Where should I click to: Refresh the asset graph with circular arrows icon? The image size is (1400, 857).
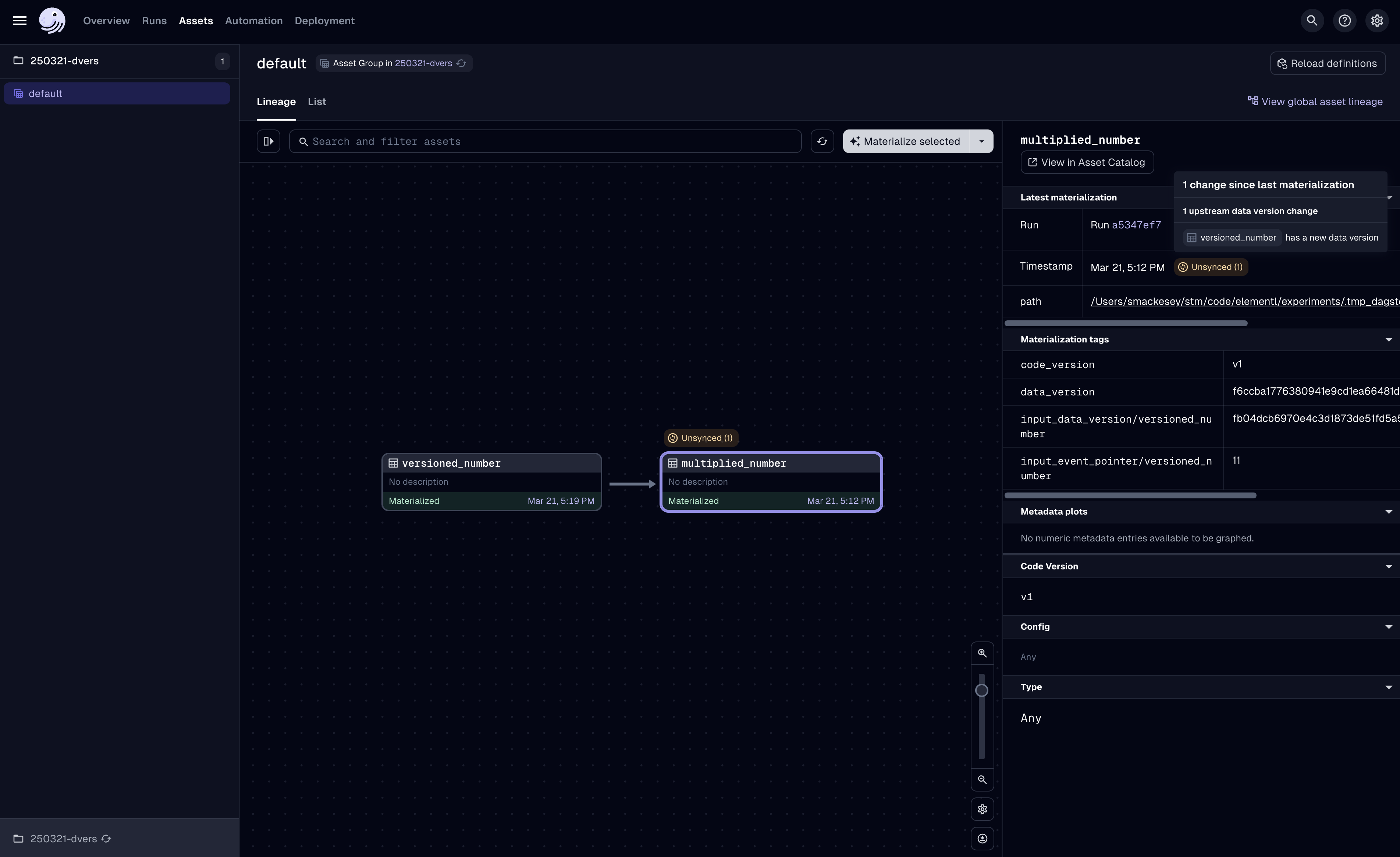point(822,141)
